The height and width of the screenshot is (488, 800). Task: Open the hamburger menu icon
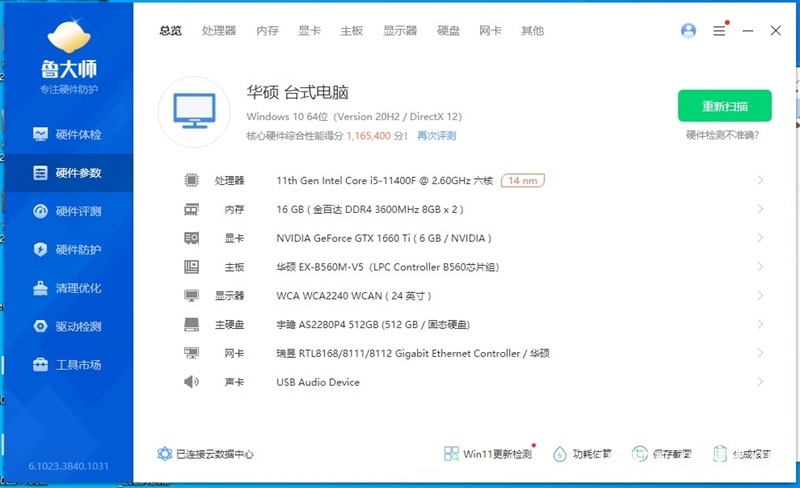pos(719,31)
